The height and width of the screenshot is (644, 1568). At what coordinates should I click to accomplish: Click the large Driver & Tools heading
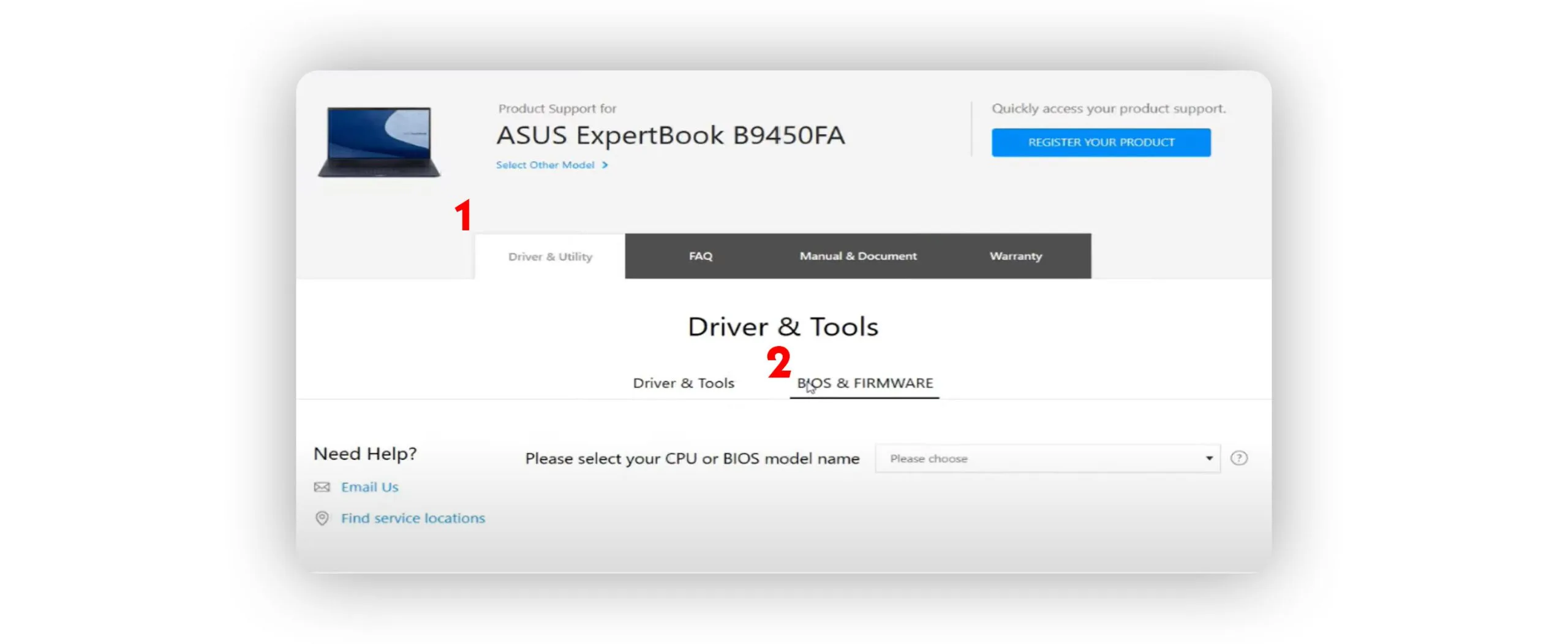click(x=783, y=327)
